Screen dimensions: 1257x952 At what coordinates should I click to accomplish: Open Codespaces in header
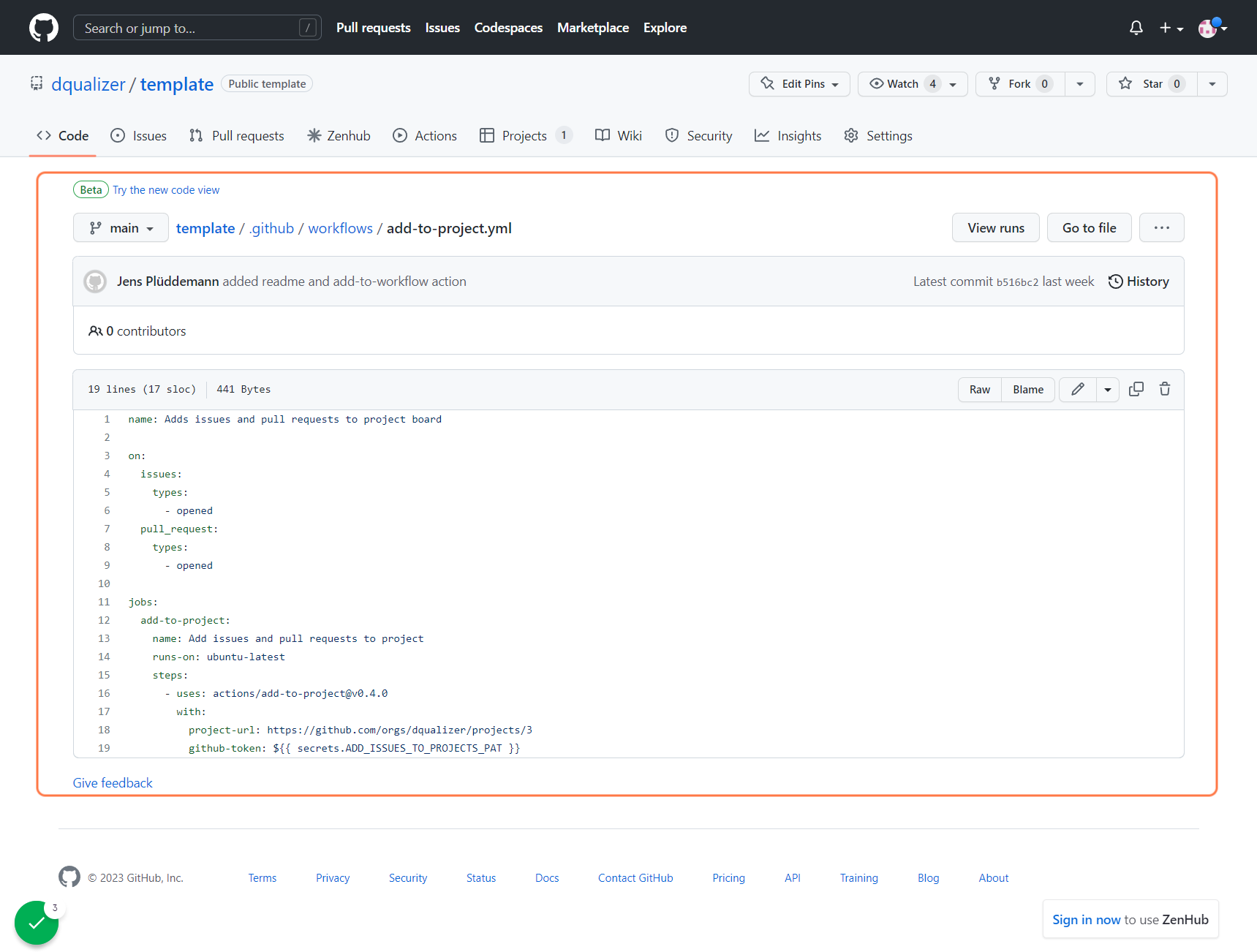click(x=508, y=28)
